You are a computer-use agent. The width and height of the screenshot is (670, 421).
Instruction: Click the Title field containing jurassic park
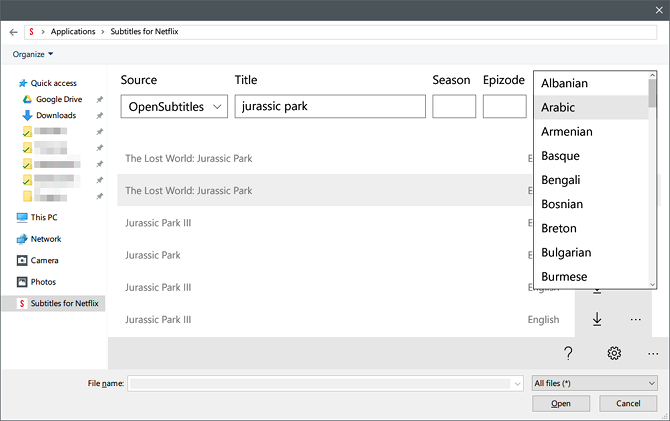330,106
